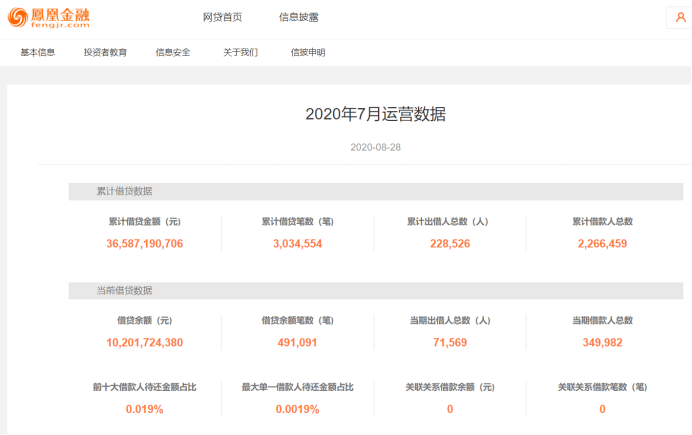Go to 网贷首页 in top navigation
The image size is (692, 435).
[x=222, y=18]
